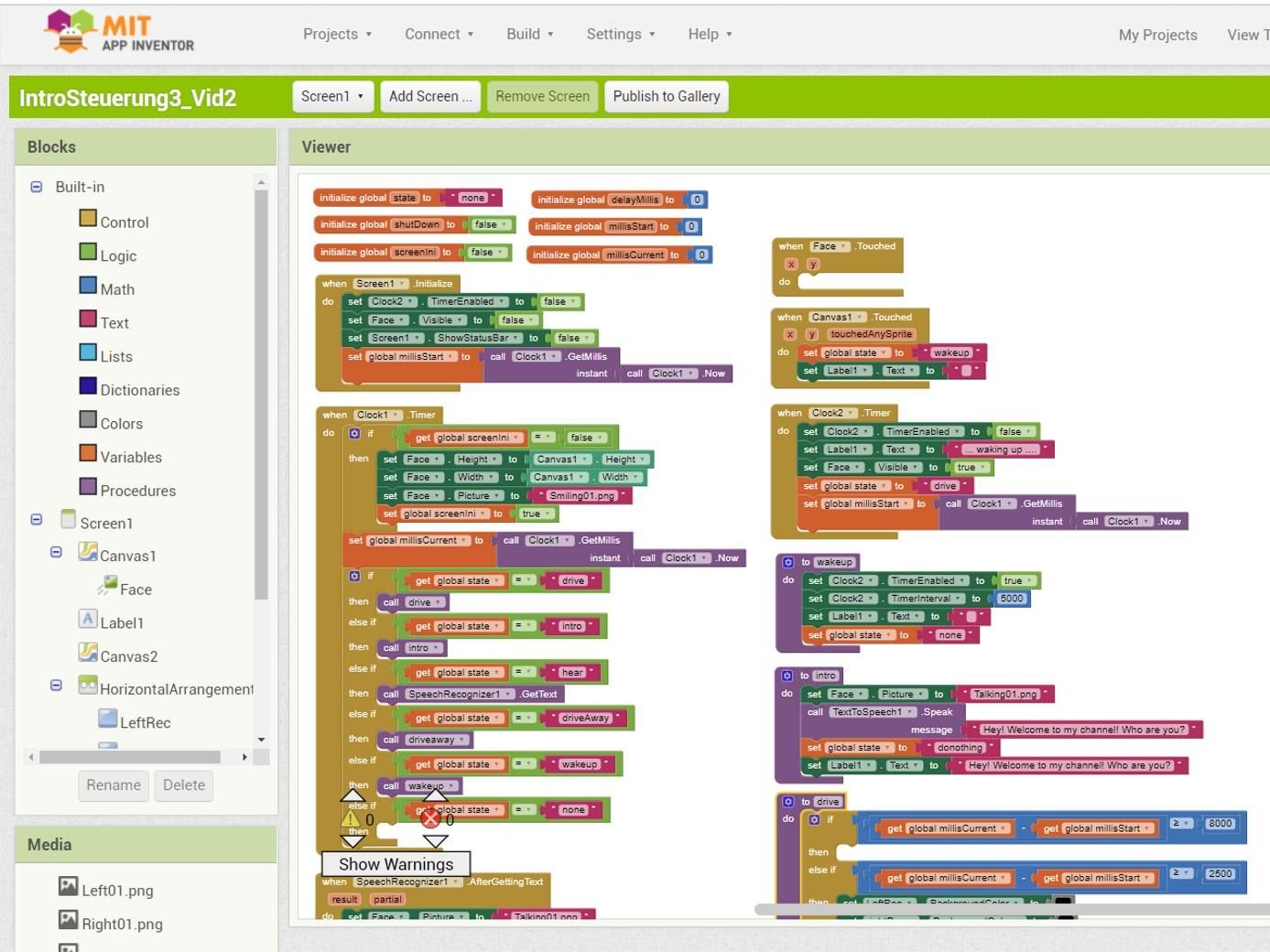1270x952 pixels.
Task: Click the white color swatch in Label1 Text block
Action: (x=965, y=371)
